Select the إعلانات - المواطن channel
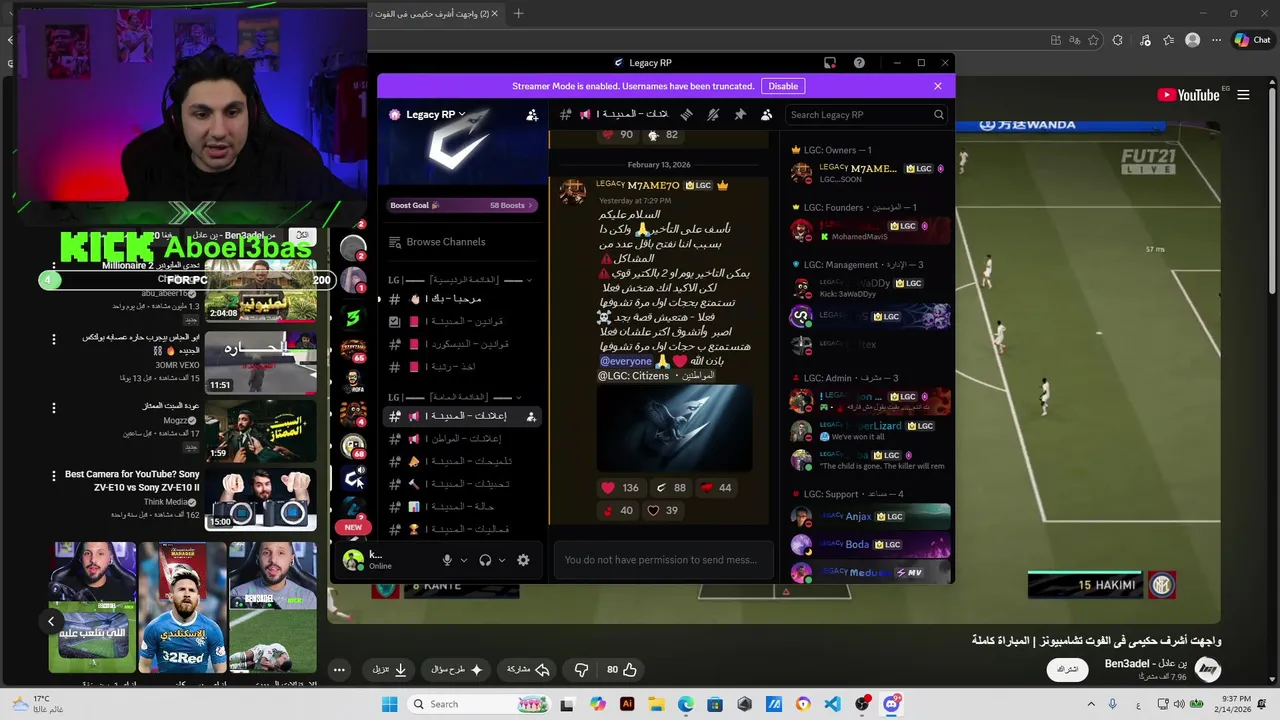 [x=462, y=439]
